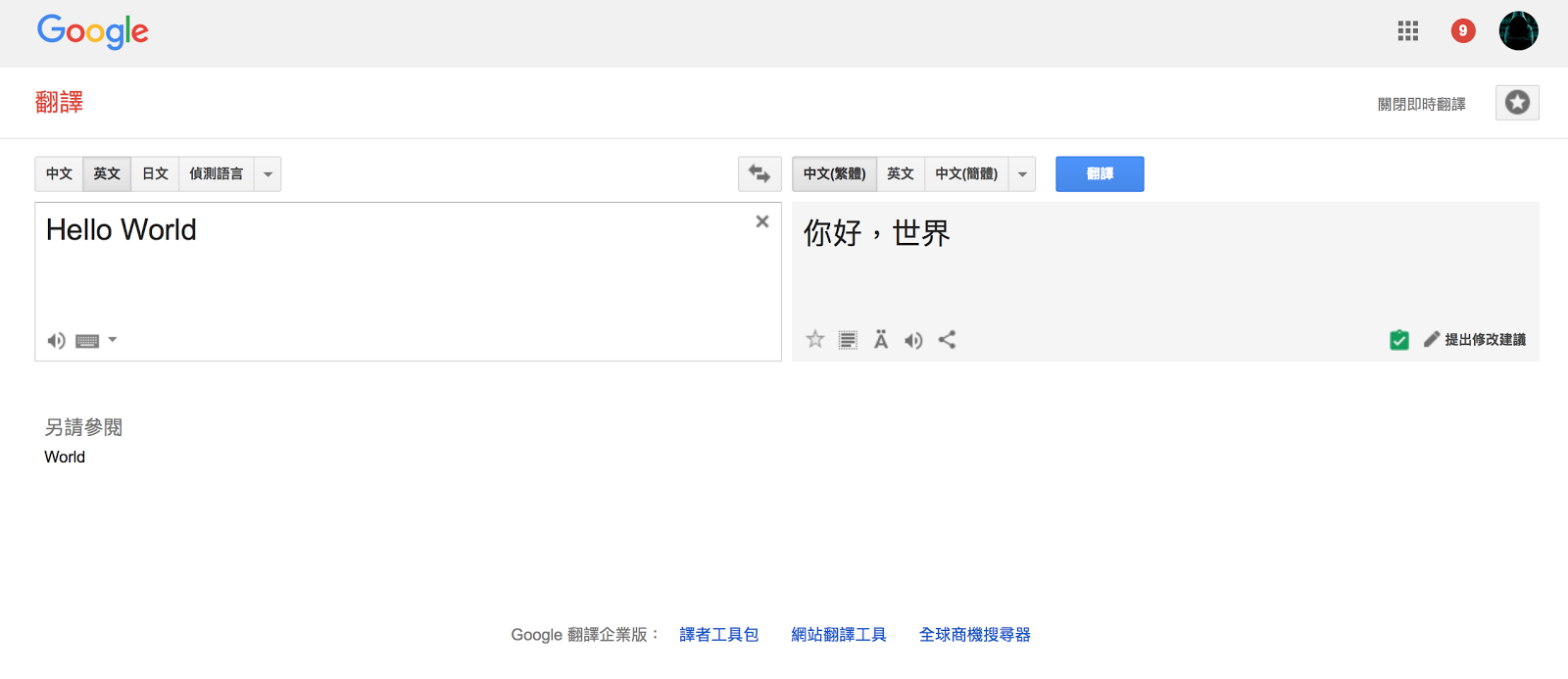Expand more target languages dropdown
Image resolution: width=1568 pixels, height=679 pixels.
click(x=1022, y=174)
